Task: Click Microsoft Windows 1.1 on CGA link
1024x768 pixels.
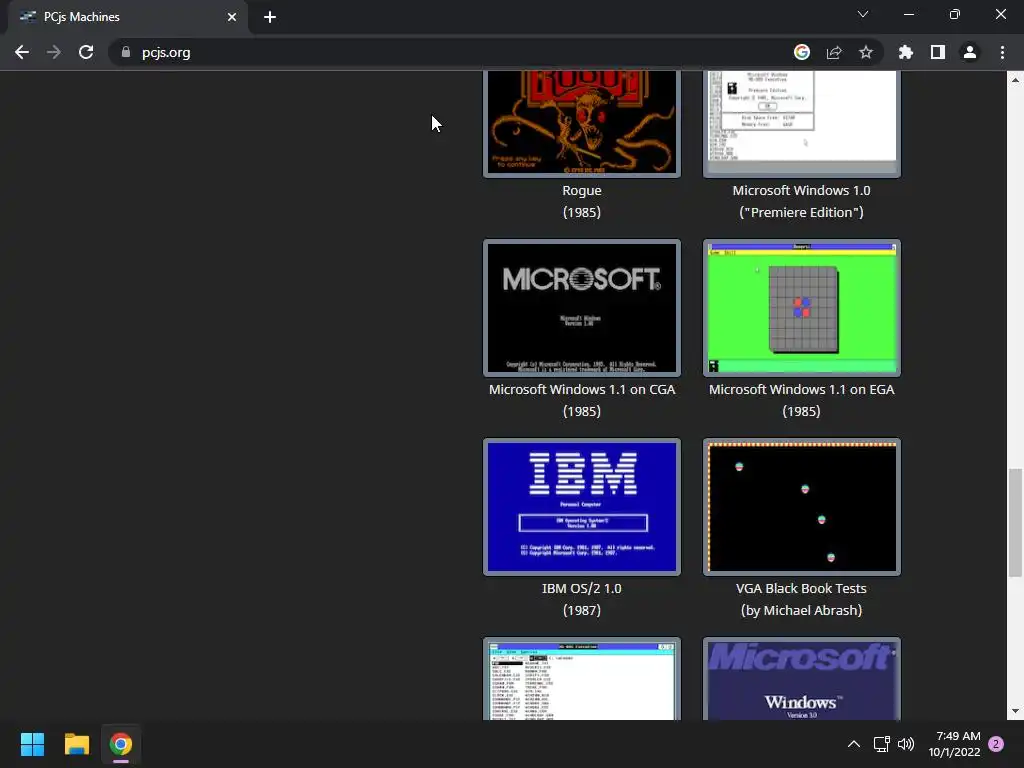Action: point(581,400)
